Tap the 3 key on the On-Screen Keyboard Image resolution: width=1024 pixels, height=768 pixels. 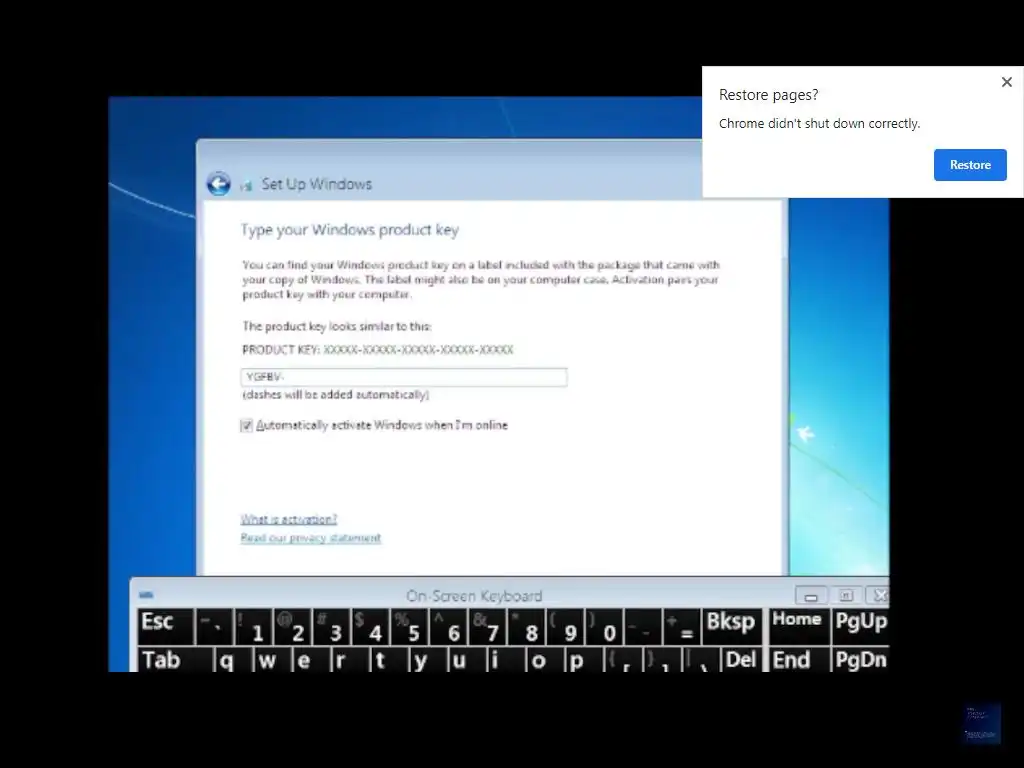coord(332,626)
